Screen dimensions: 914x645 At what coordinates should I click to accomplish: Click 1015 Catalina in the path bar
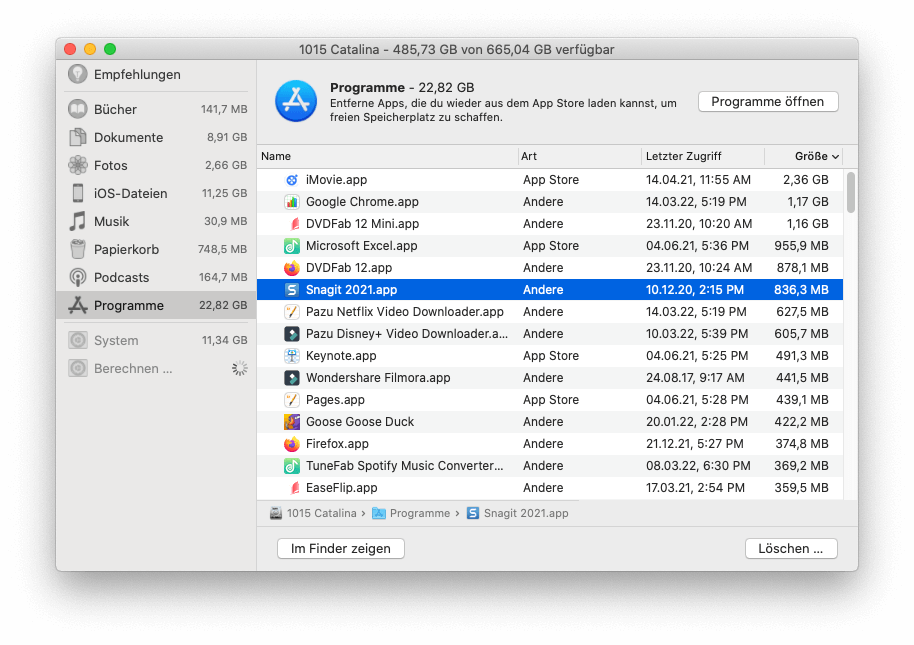[314, 513]
